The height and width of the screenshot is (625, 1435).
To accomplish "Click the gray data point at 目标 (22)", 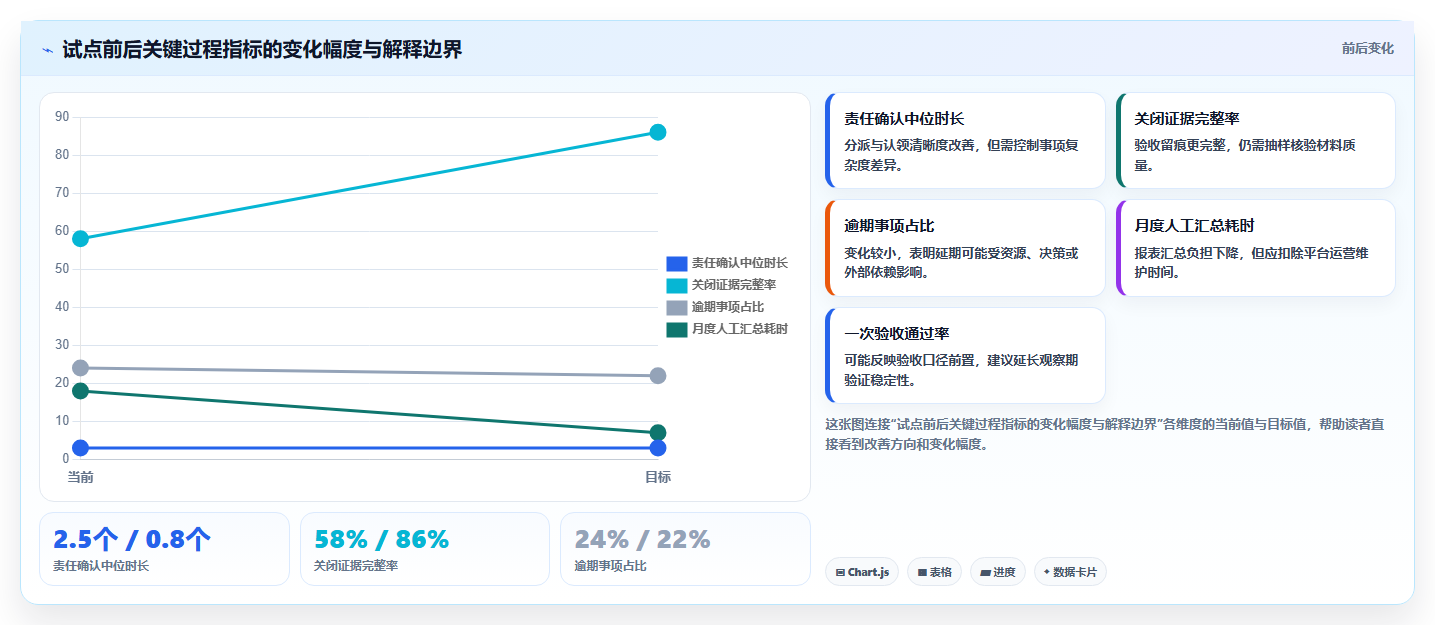I will click(x=658, y=376).
